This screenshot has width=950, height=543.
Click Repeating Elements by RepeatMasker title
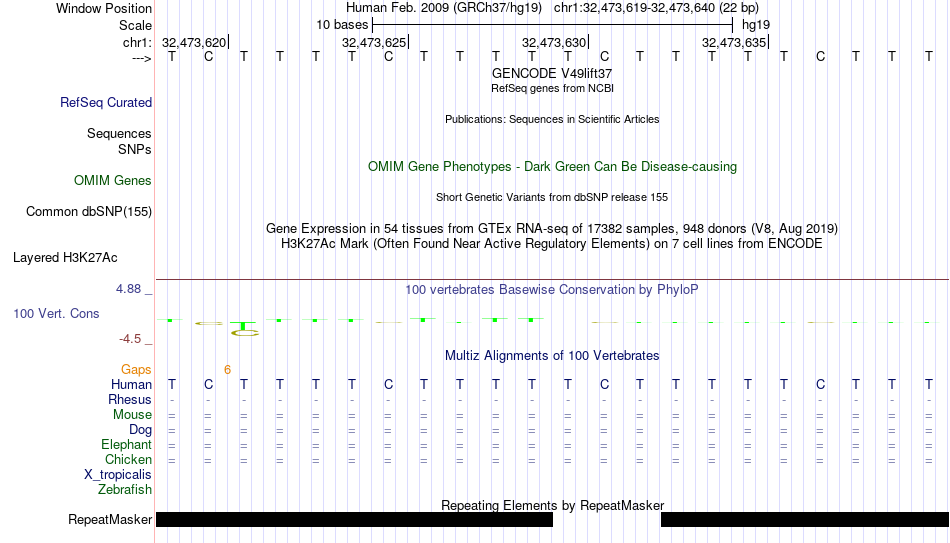click(552, 505)
